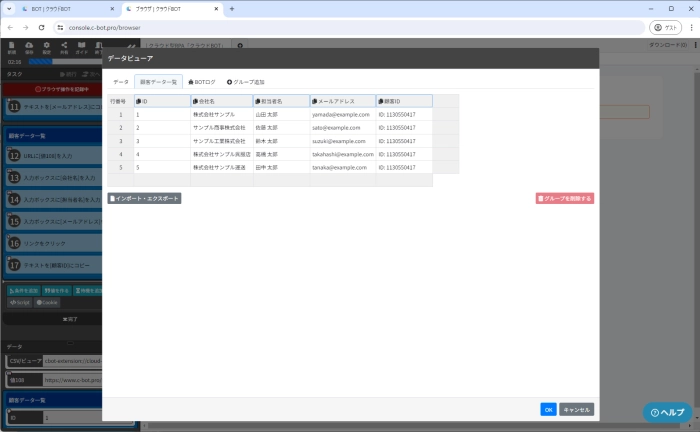Open 設定 (settings) gear icon
The height and width of the screenshot is (432, 700).
46,46
